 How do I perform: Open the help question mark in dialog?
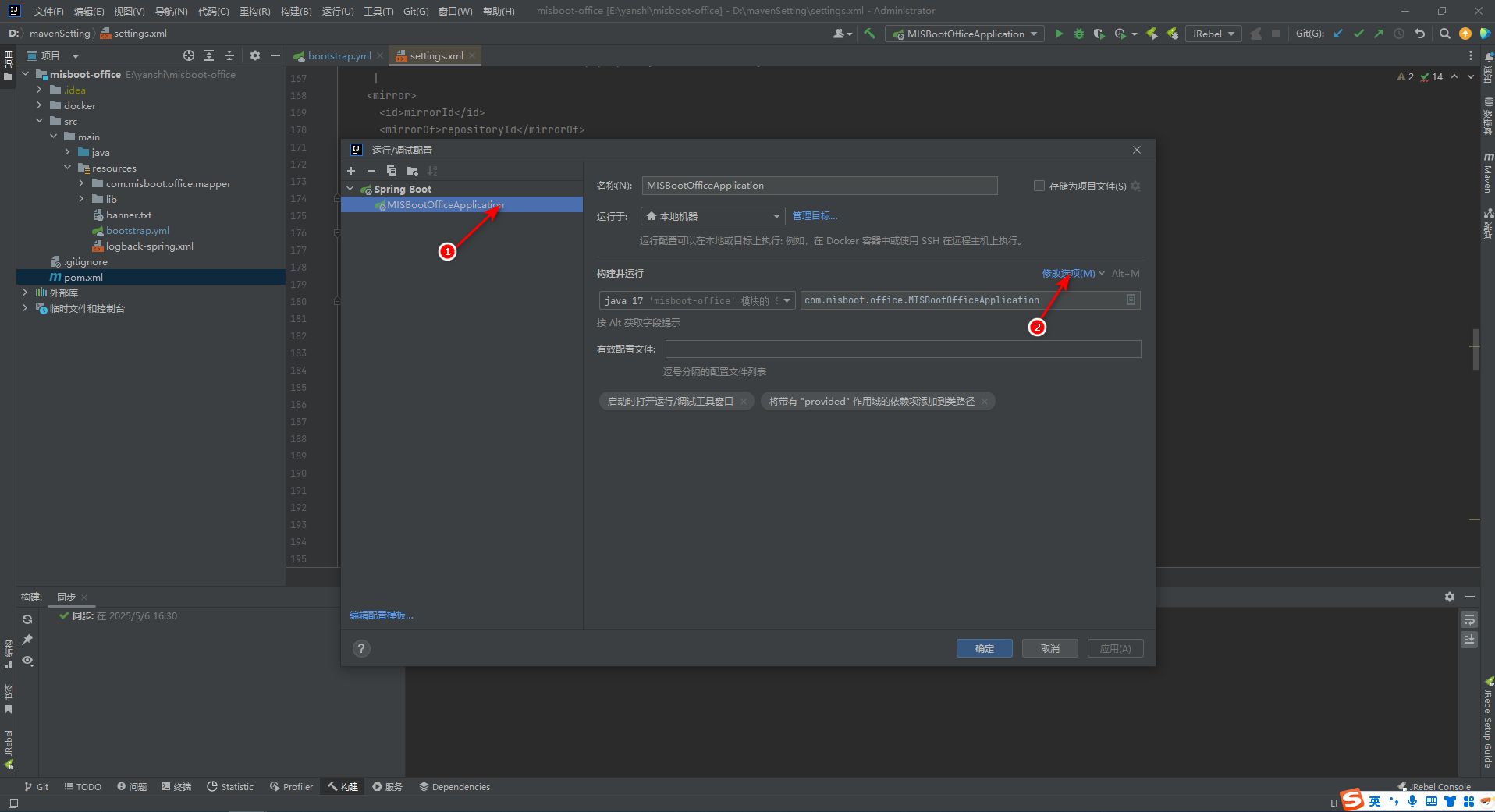(361, 648)
